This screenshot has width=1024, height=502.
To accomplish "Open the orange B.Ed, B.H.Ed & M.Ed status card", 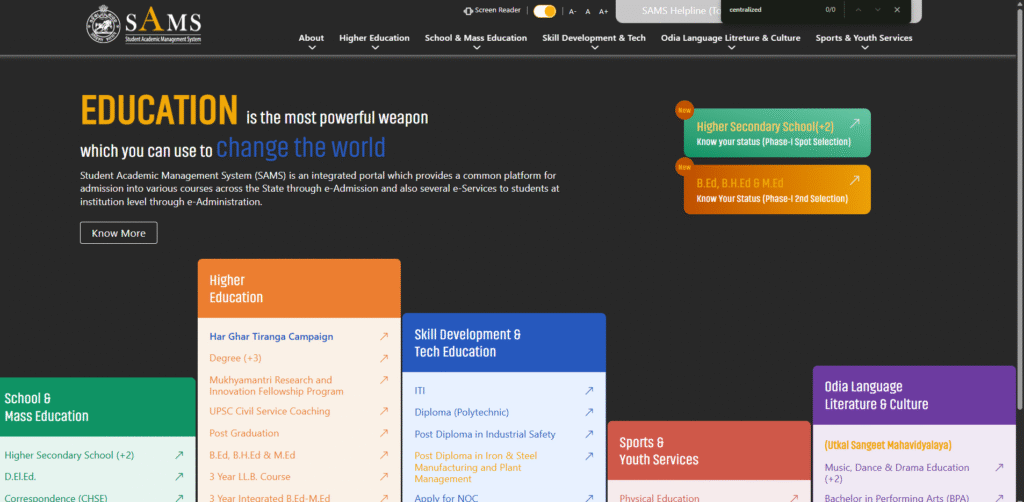I will tap(777, 189).
